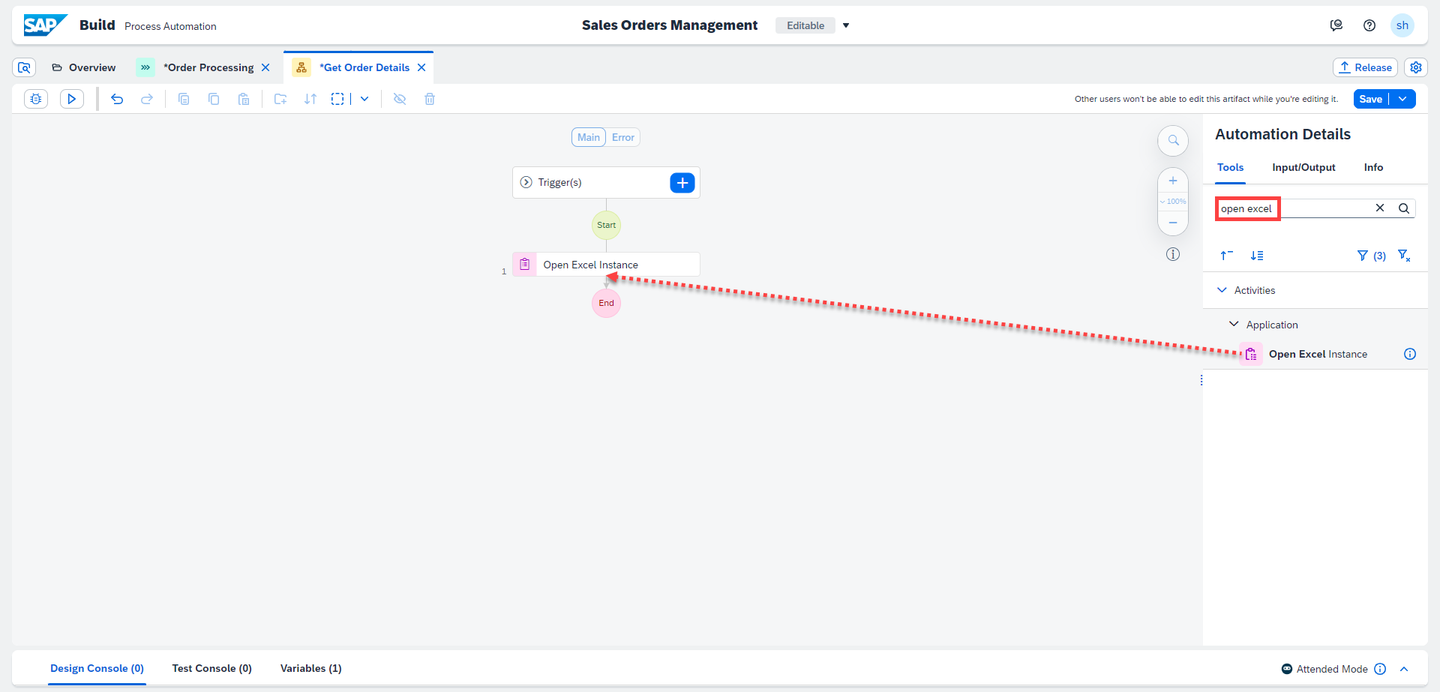1440x692 pixels.
Task: Start debugging with the bug icon
Action: click(36, 99)
